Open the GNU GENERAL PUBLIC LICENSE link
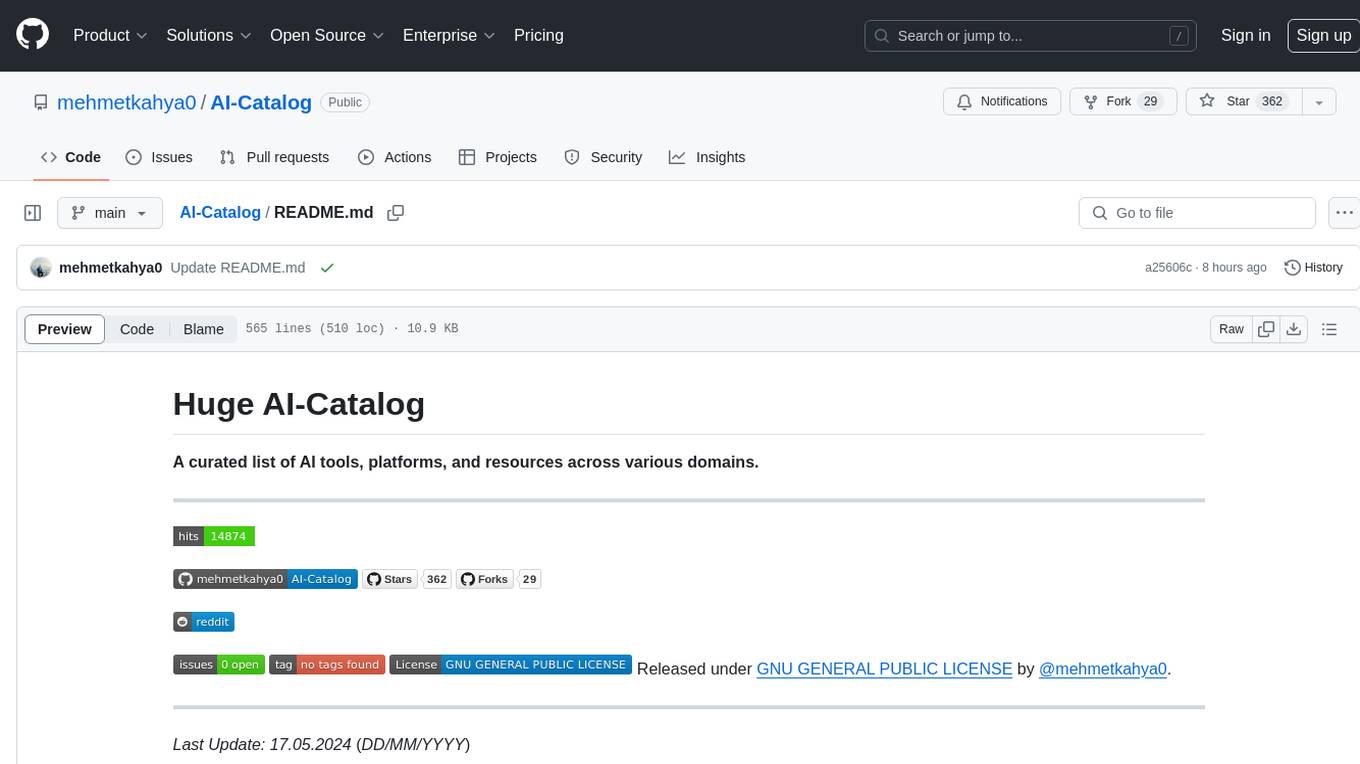 [x=884, y=669]
